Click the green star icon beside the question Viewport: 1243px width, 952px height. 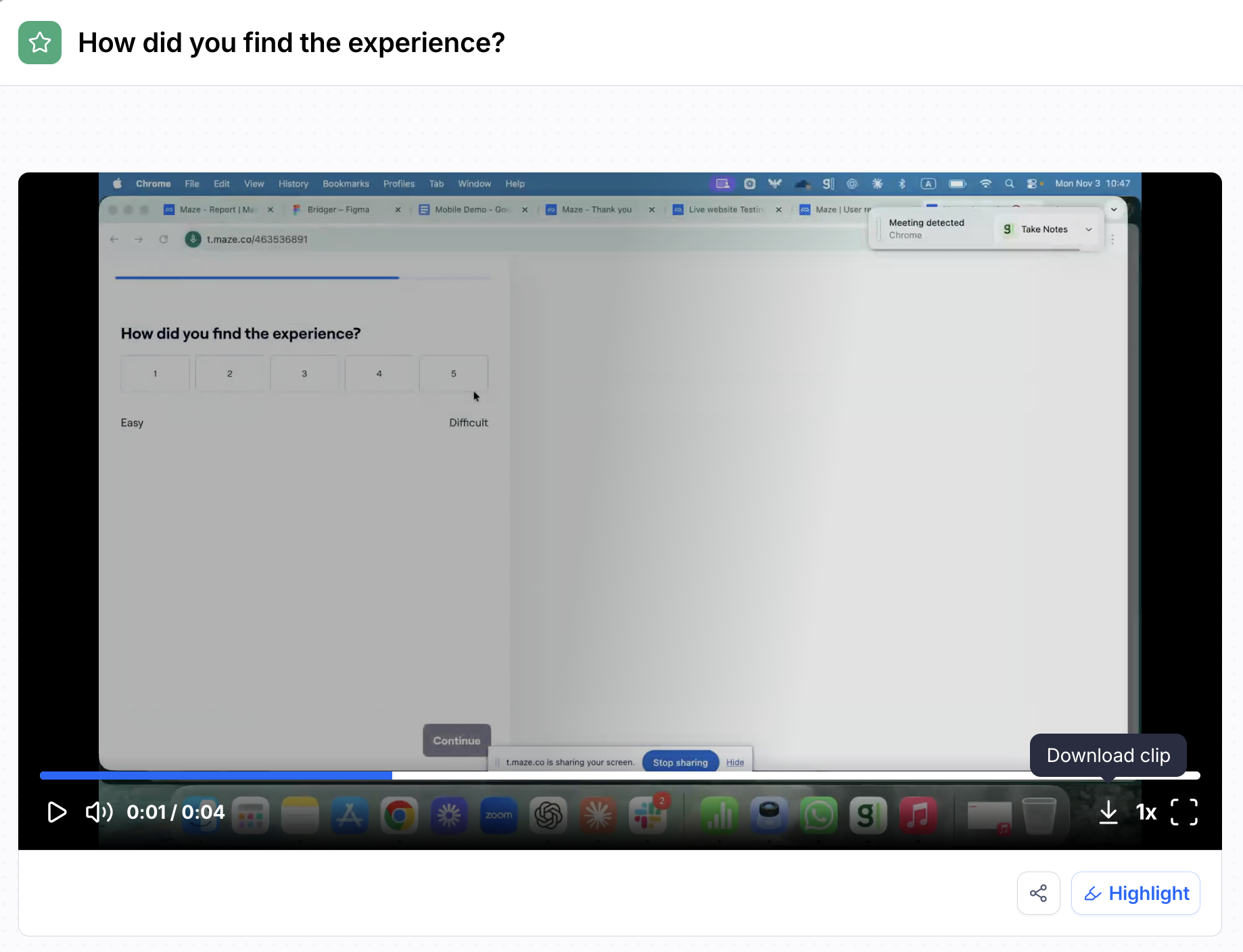pyautogui.click(x=40, y=43)
